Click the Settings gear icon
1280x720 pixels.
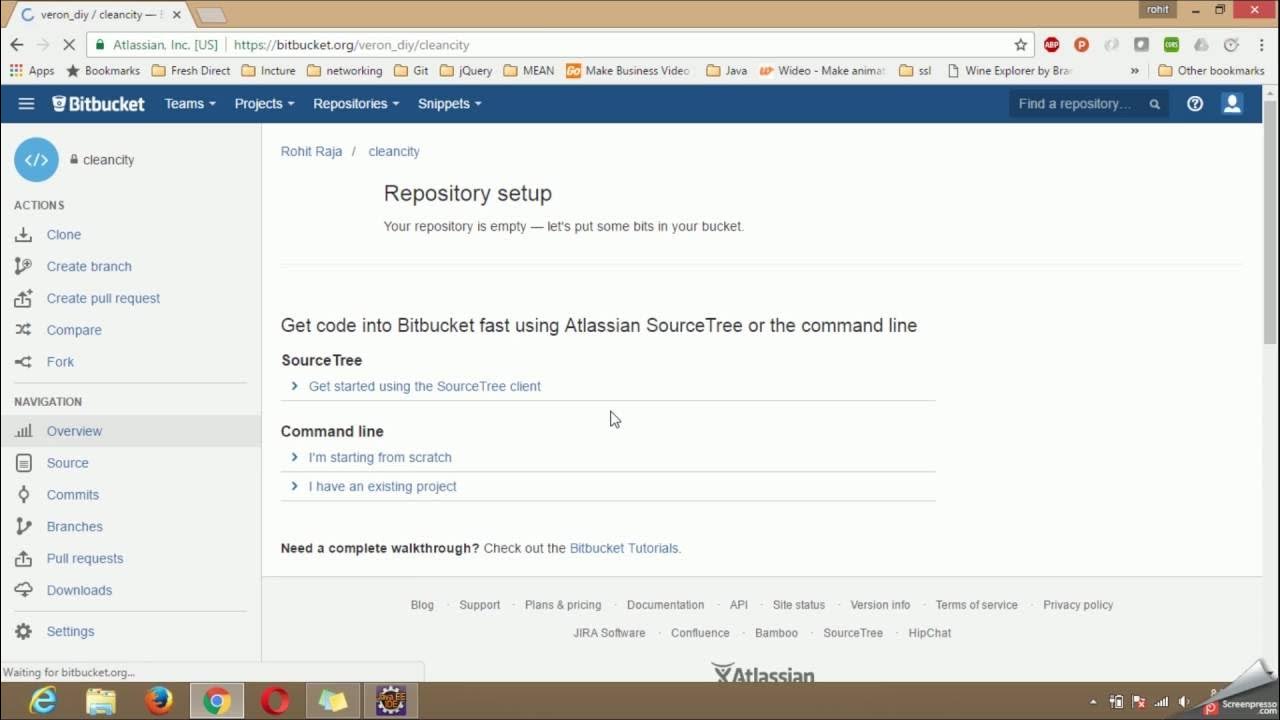point(24,632)
